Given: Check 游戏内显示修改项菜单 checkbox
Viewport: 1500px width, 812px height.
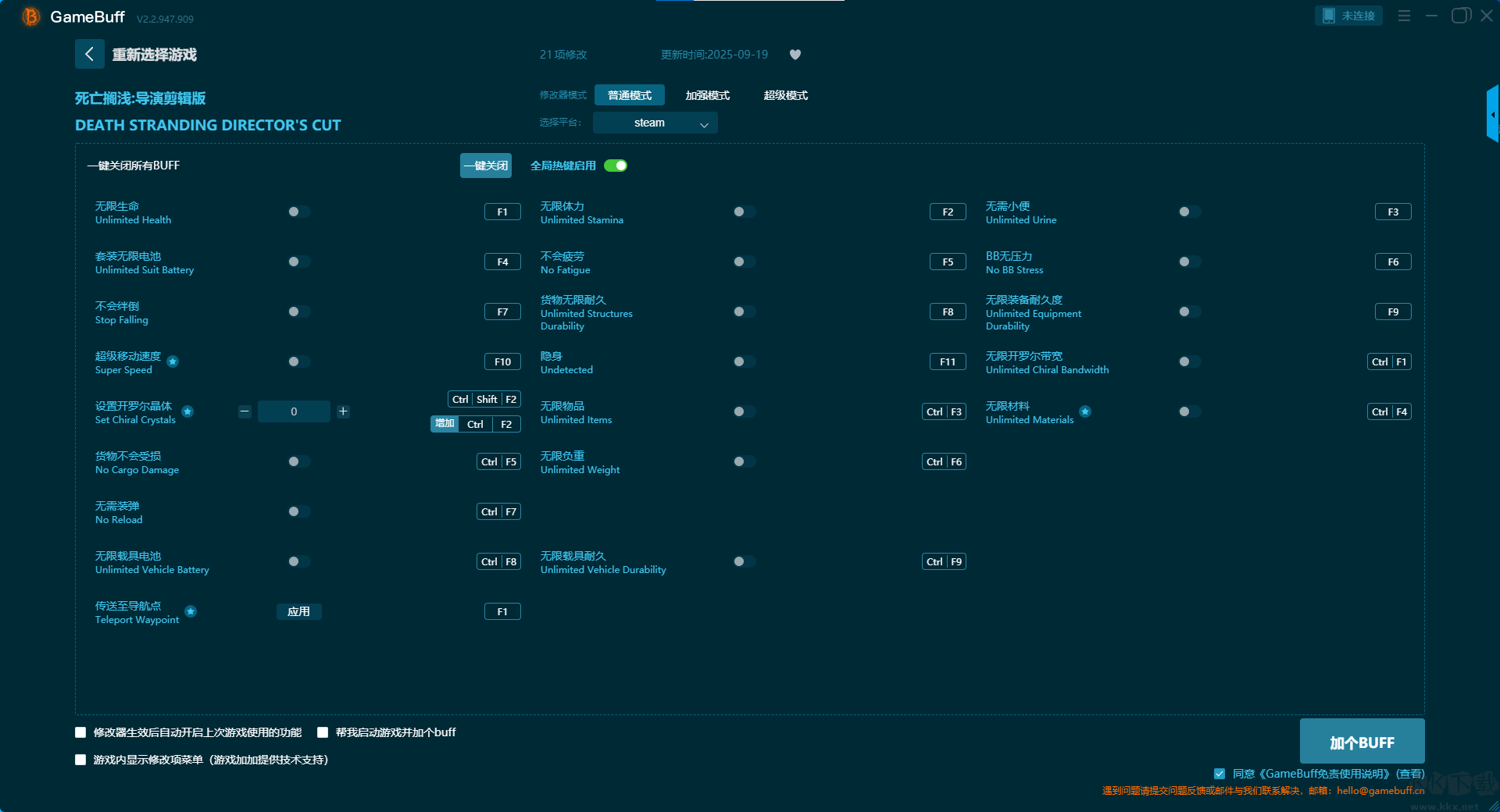Looking at the screenshot, I should point(80,760).
